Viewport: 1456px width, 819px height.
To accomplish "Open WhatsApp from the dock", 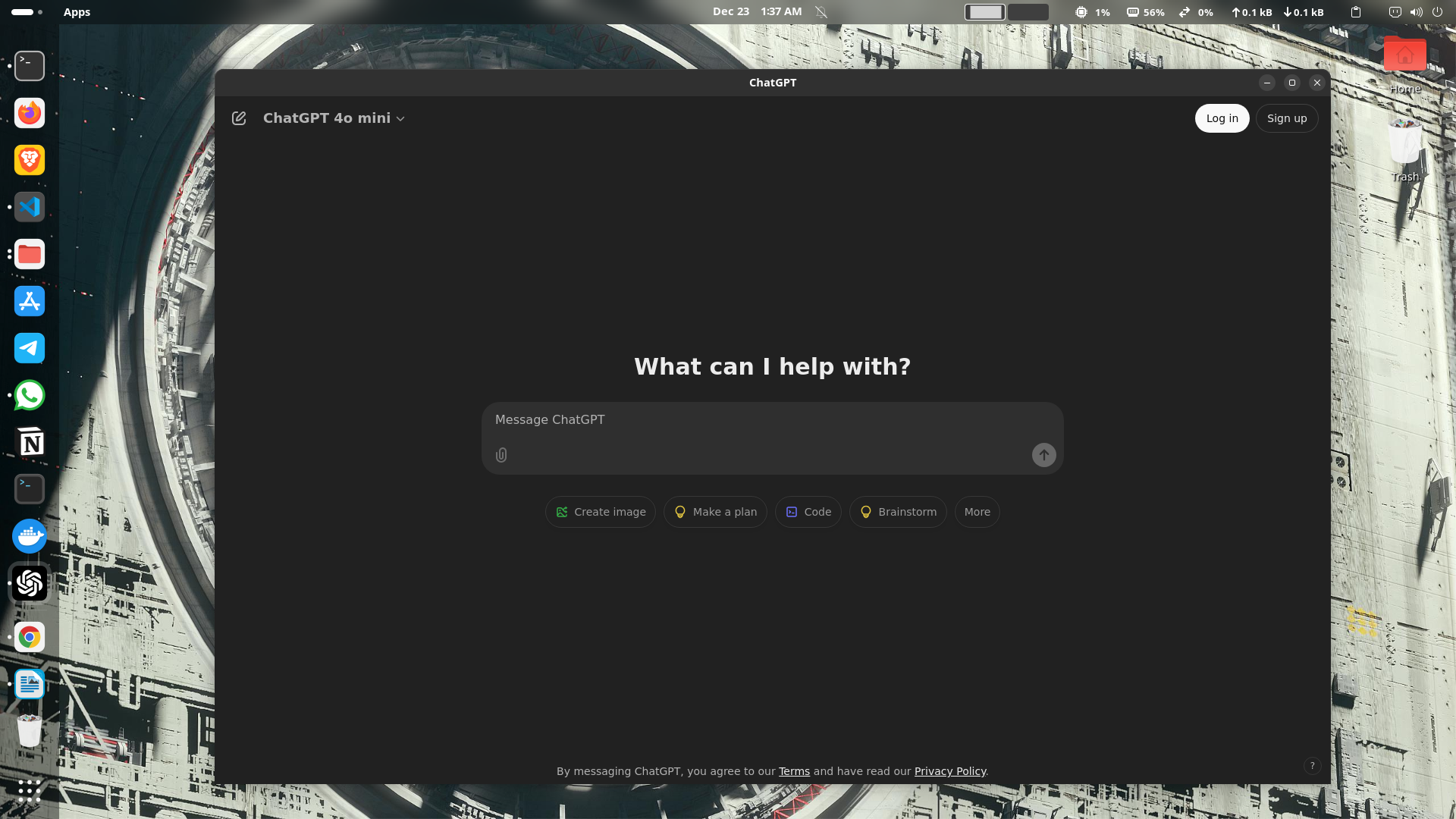I will click(29, 395).
